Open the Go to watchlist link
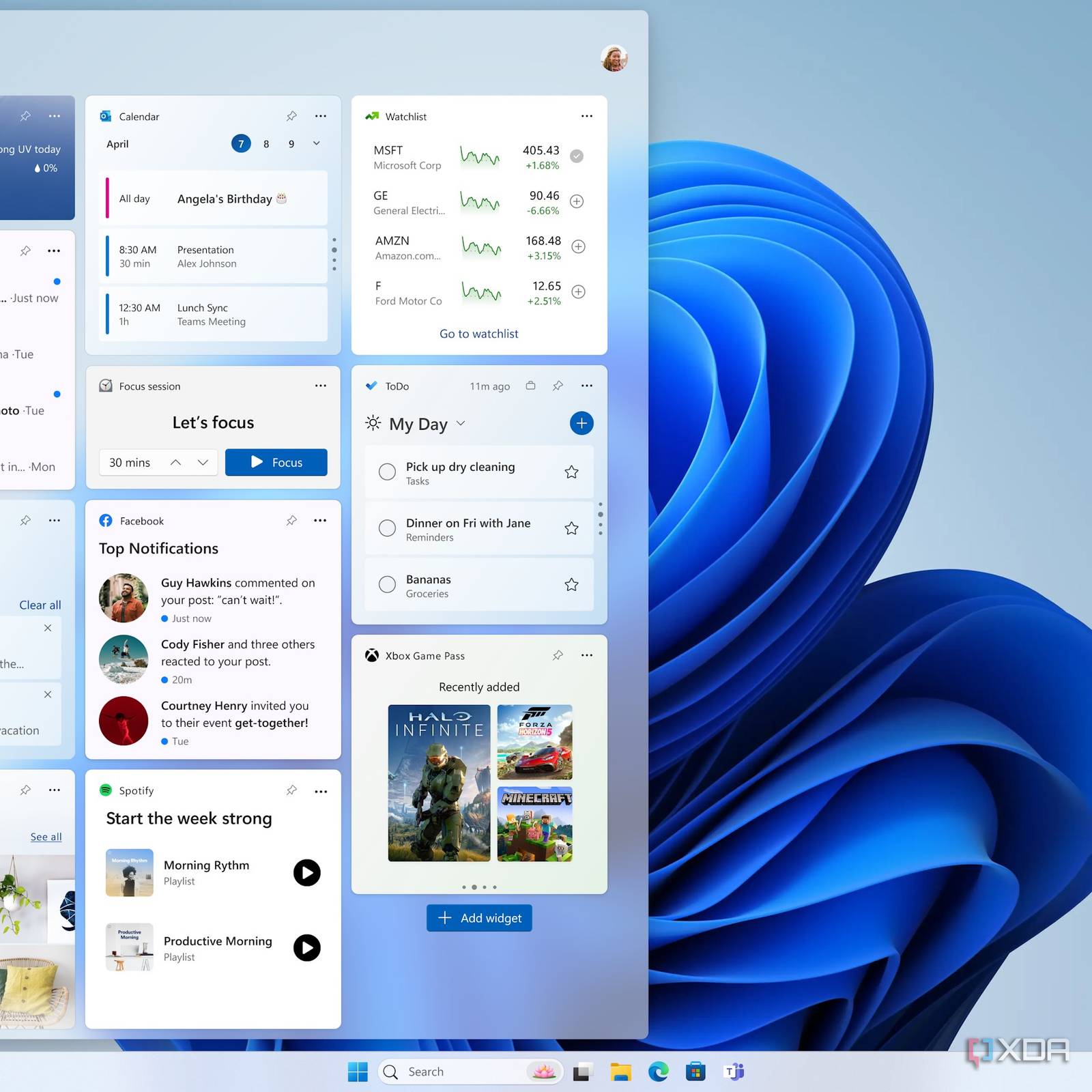 pyautogui.click(x=478, y=334)
